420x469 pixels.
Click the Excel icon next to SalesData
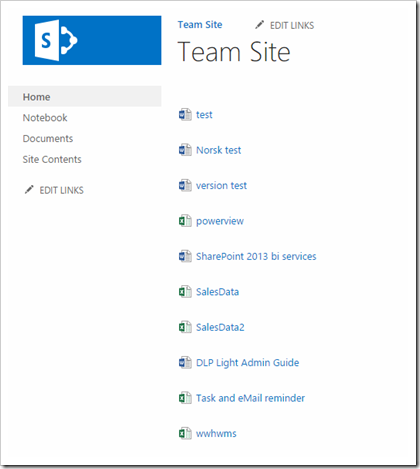point(185,292)
